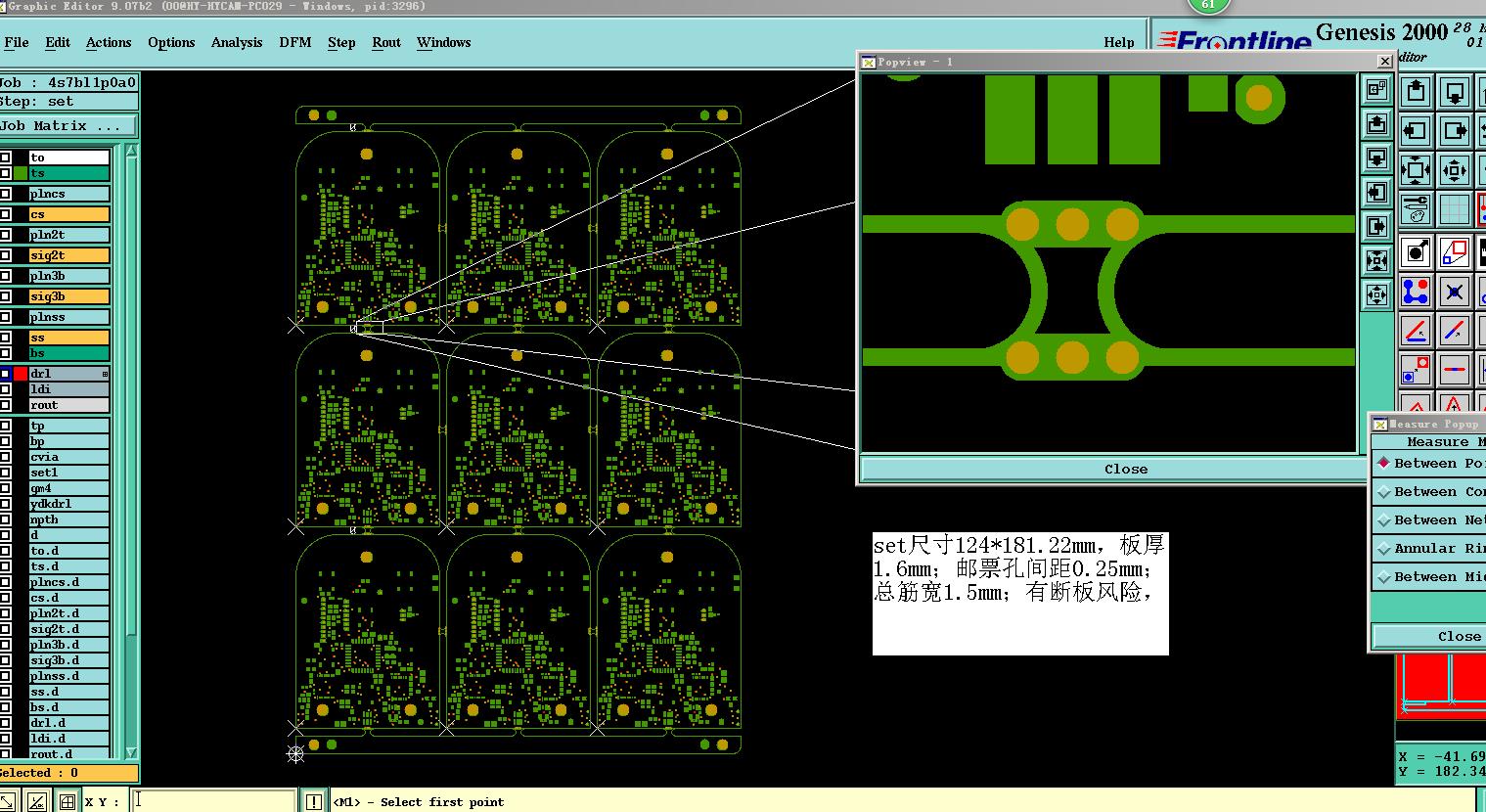The width and height of the screenshot is (1486, 812).
Task: Toggle the checkbox for layer 'ts'
Action: click(6, 173)
